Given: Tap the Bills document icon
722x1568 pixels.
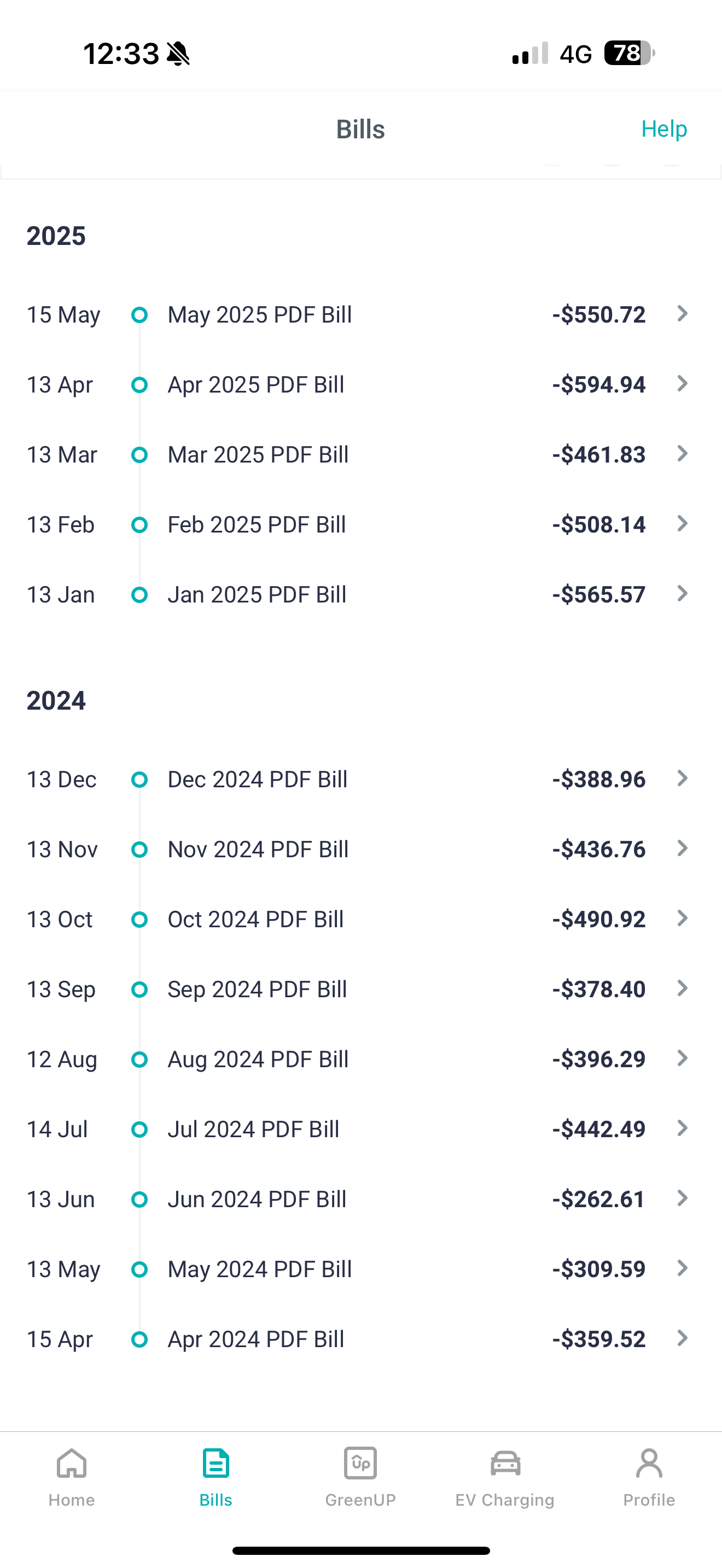Looking at the screenshot, I should (x=216, y=1462).
